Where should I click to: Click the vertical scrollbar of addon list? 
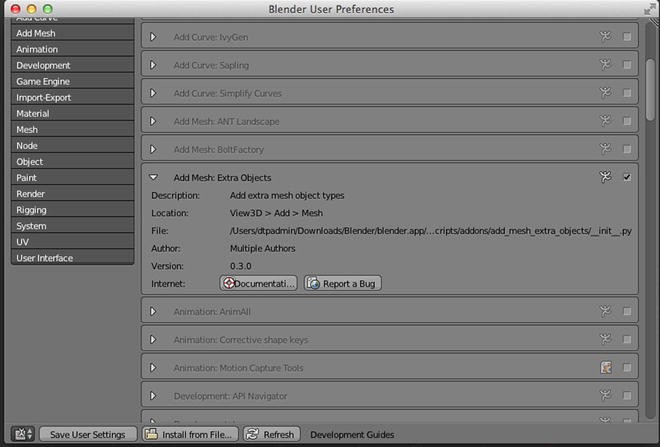(x=650, y=88)
